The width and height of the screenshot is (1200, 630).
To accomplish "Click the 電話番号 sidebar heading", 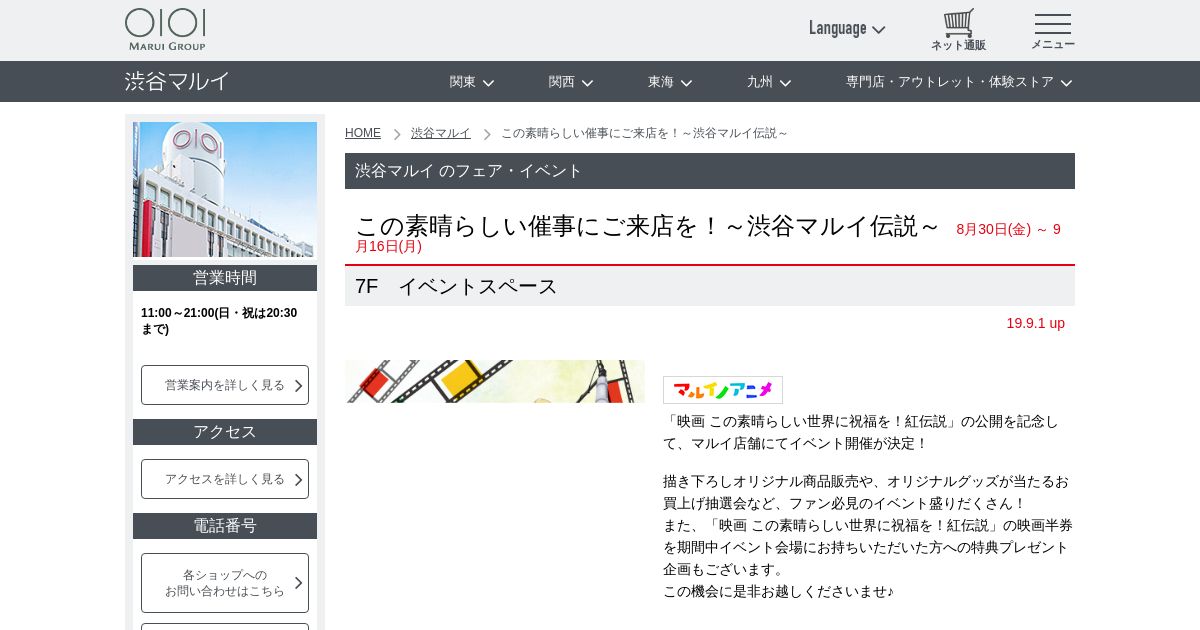I will tap(225, 526).
